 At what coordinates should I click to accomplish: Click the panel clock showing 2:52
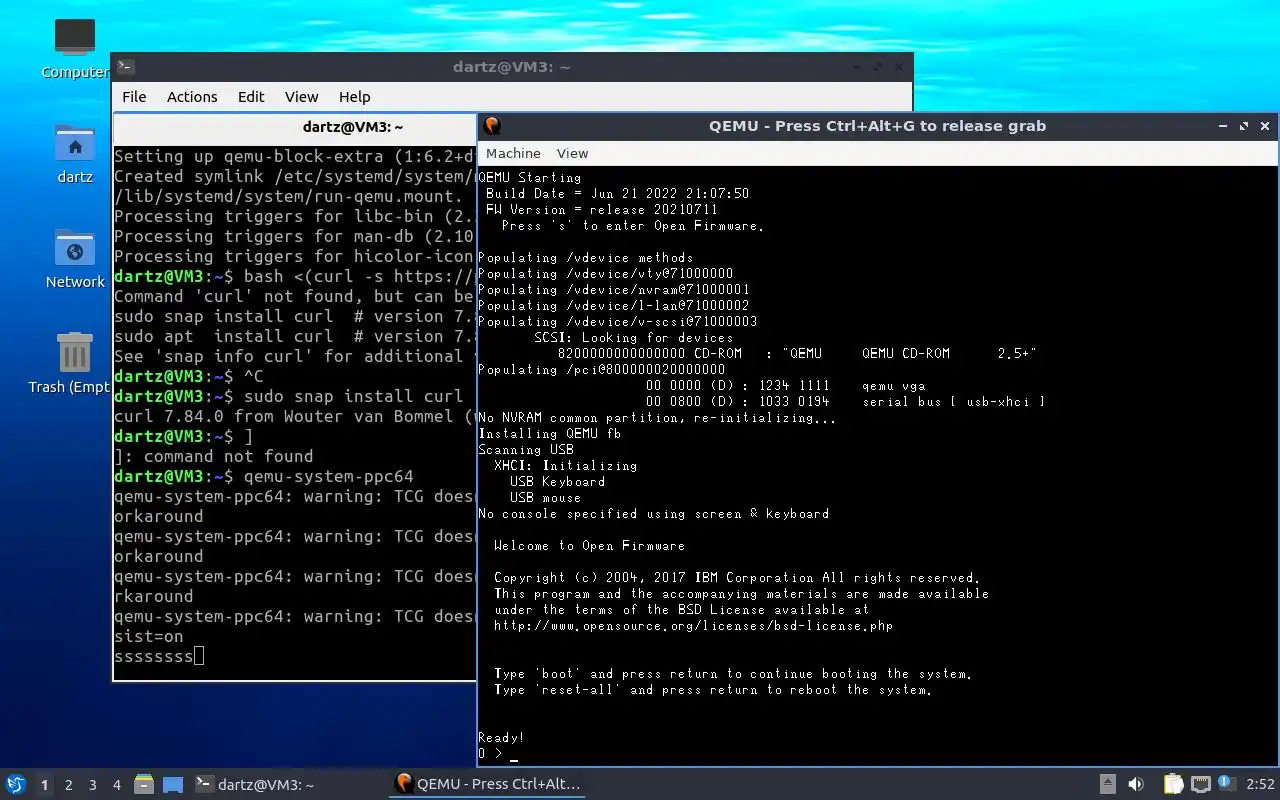[x=1261, y=785]
